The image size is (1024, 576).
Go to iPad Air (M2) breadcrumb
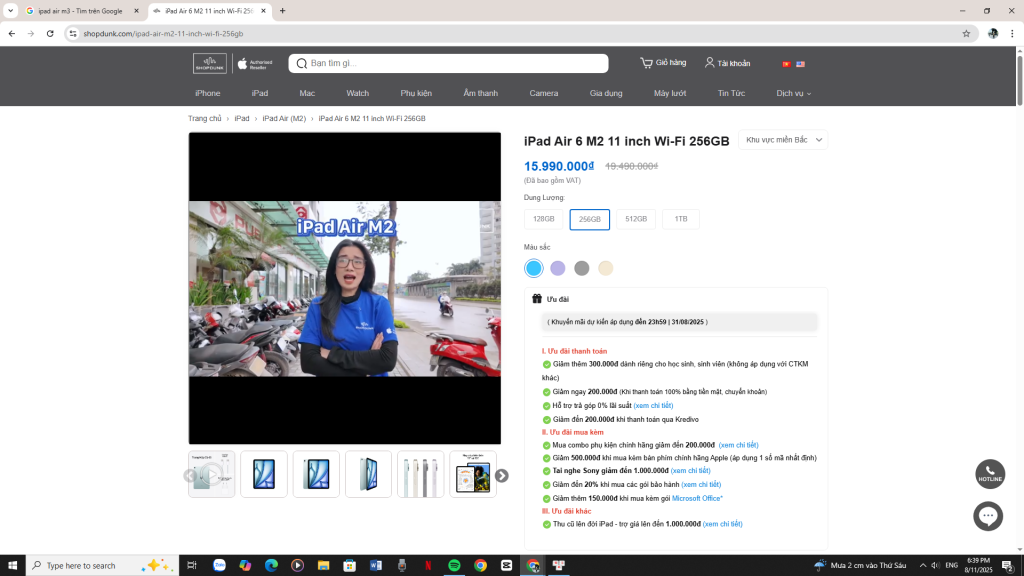coord(284,118)
